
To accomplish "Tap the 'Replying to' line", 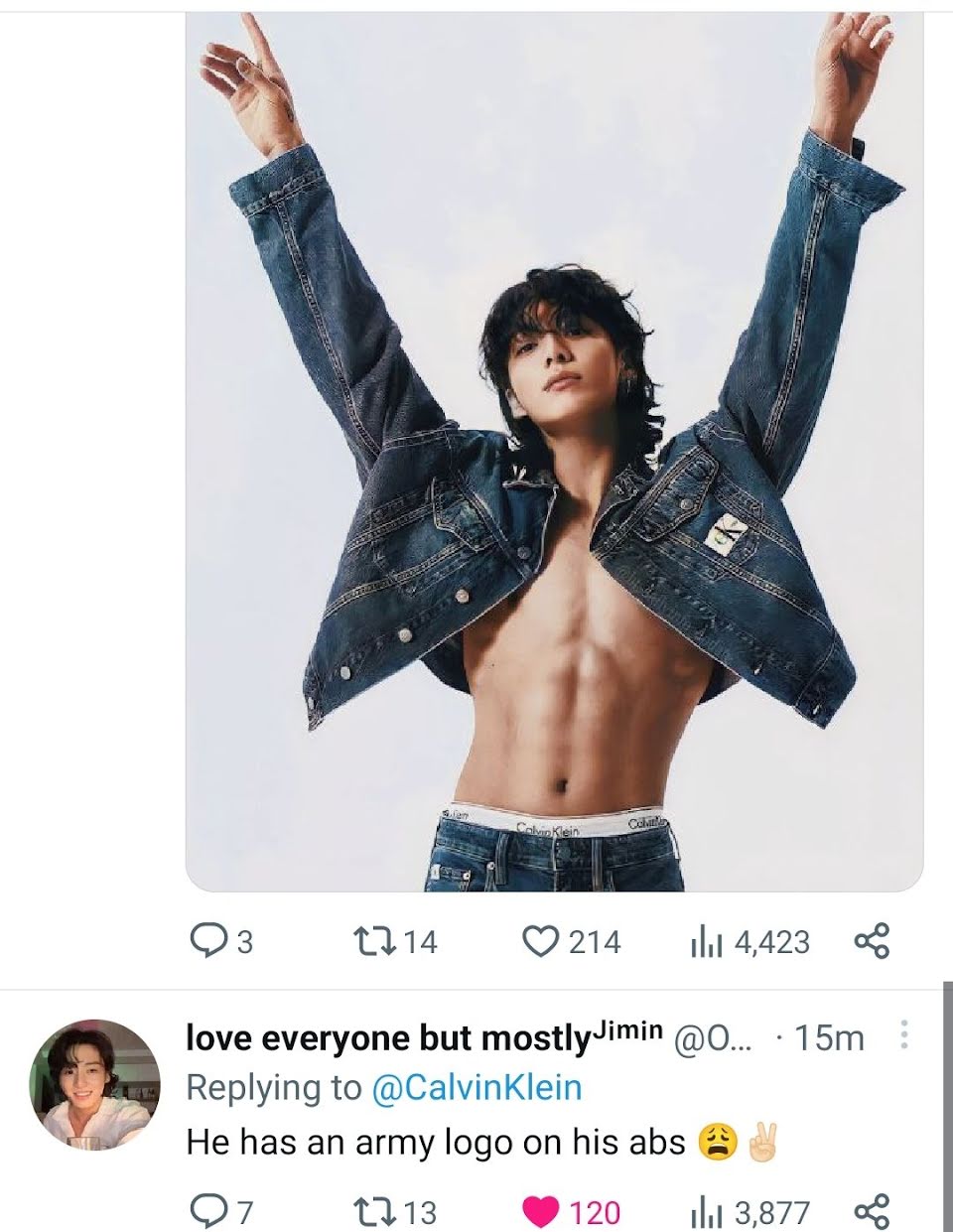I will 384,1087.
